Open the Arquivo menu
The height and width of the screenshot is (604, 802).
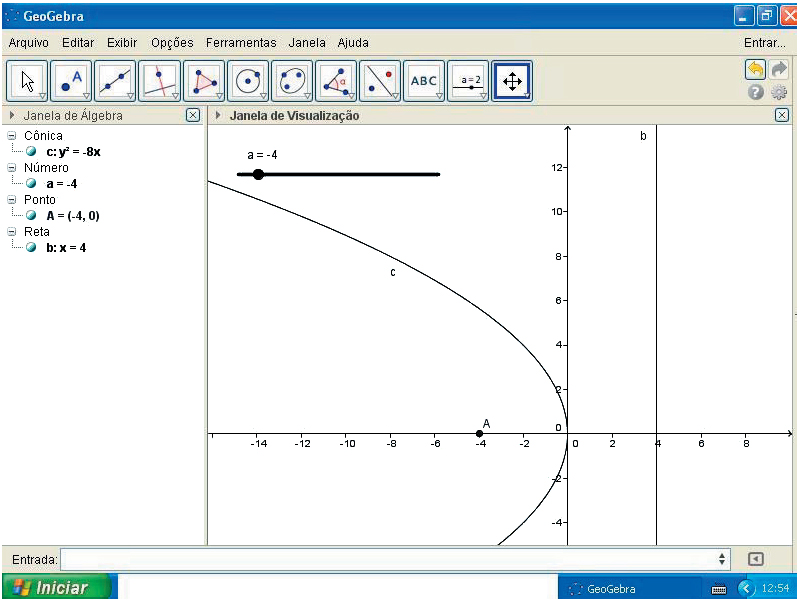[x=29, y=43]
